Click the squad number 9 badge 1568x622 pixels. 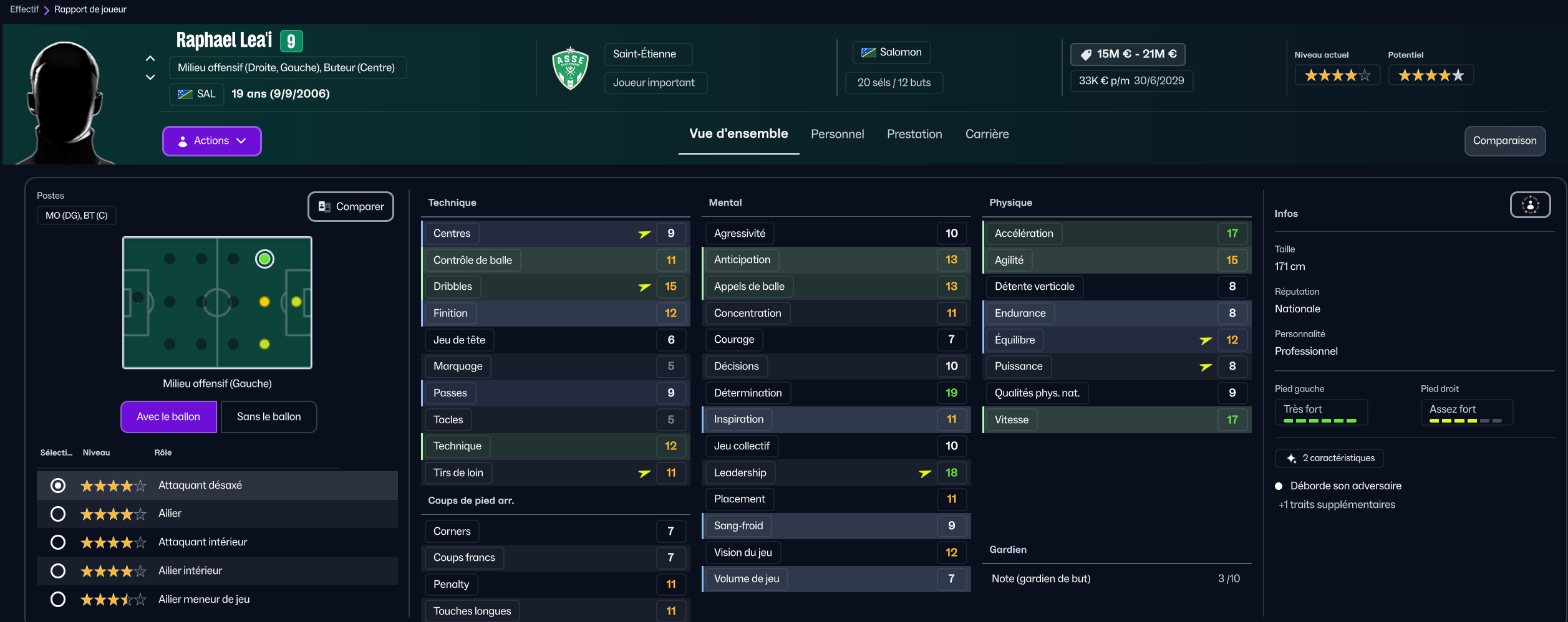point(291,41)
